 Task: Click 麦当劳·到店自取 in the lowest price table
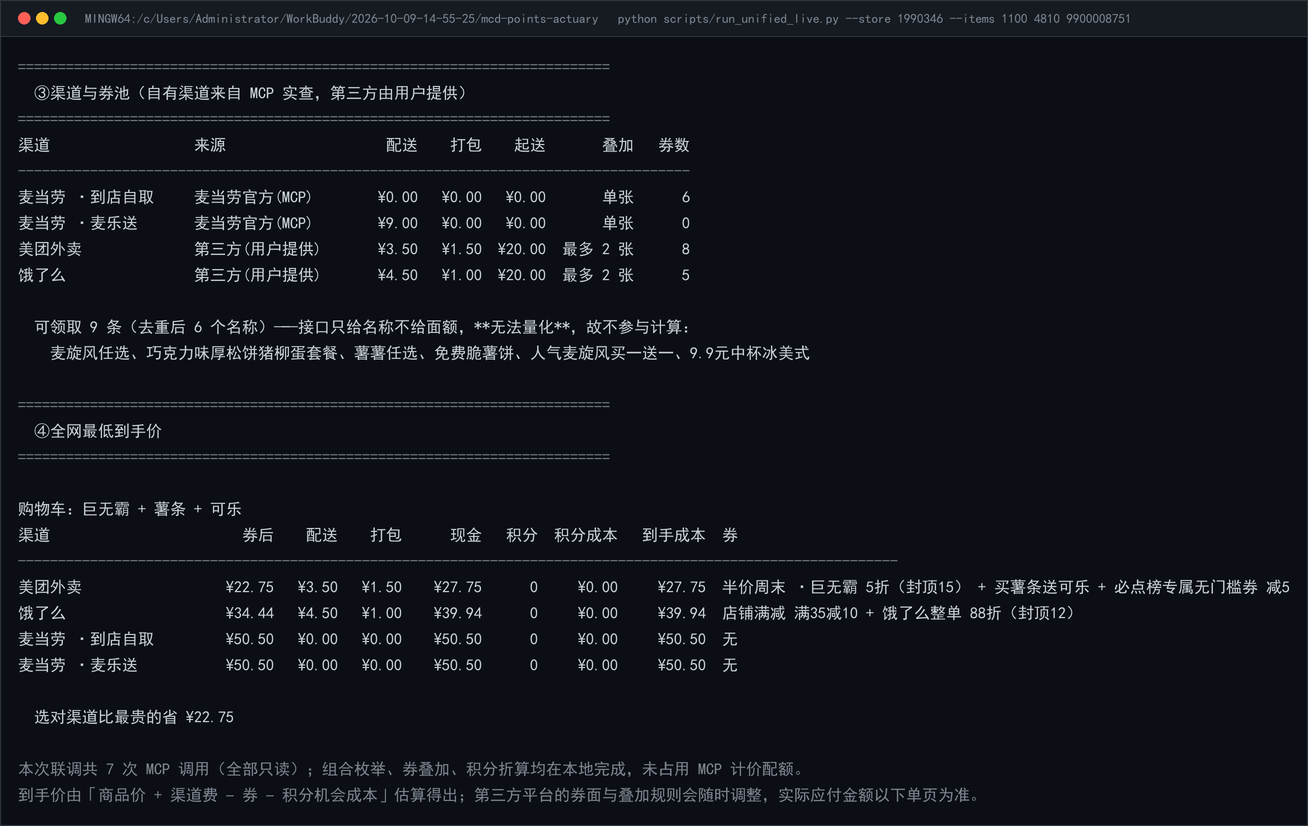pyautogui.click(x=86, y=639)
